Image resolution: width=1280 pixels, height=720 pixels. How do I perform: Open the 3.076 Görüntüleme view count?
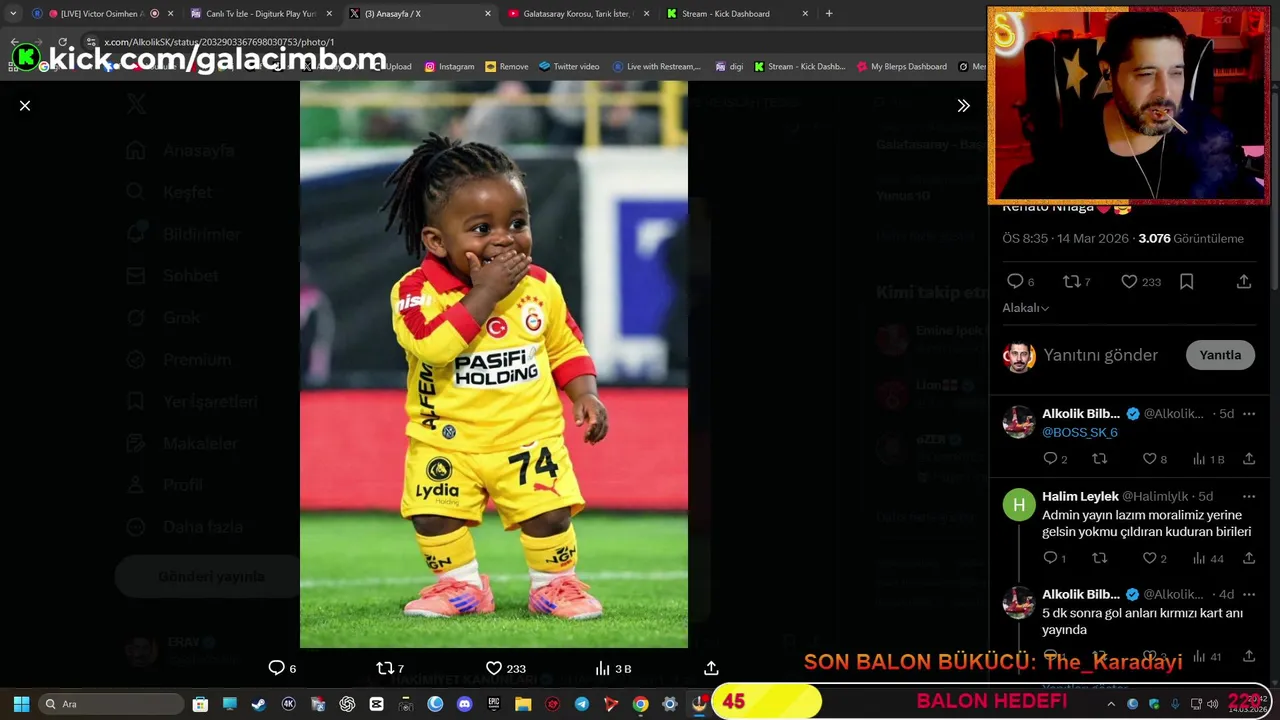[1191, 239]
